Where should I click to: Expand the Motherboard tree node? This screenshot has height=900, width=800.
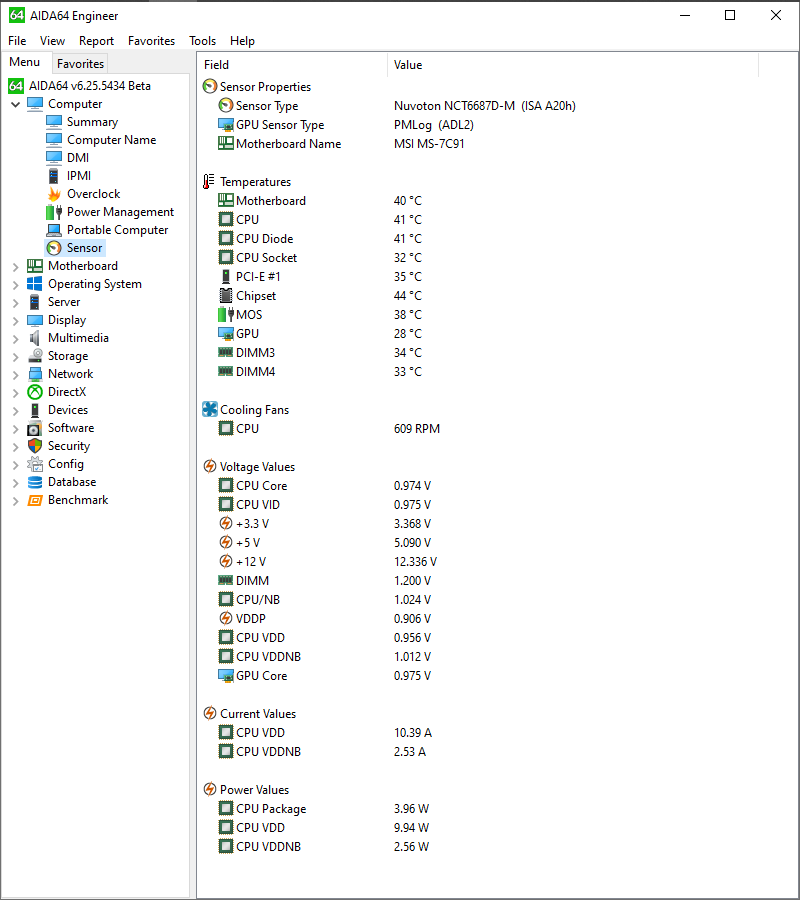15,266
